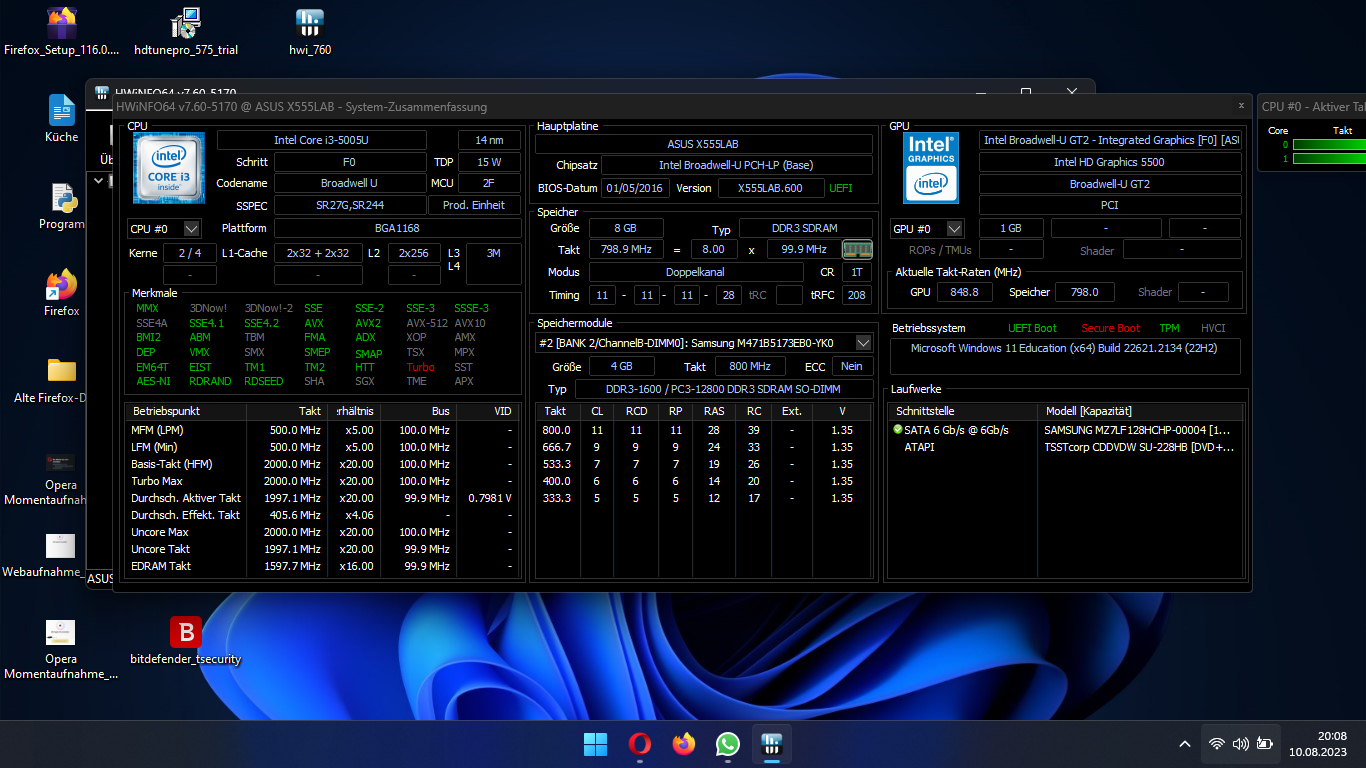Open Firefox_Setup_116 desktop icon
Image resolution: width=1366 pixels, height=768 pixels.
pos(62,32)
